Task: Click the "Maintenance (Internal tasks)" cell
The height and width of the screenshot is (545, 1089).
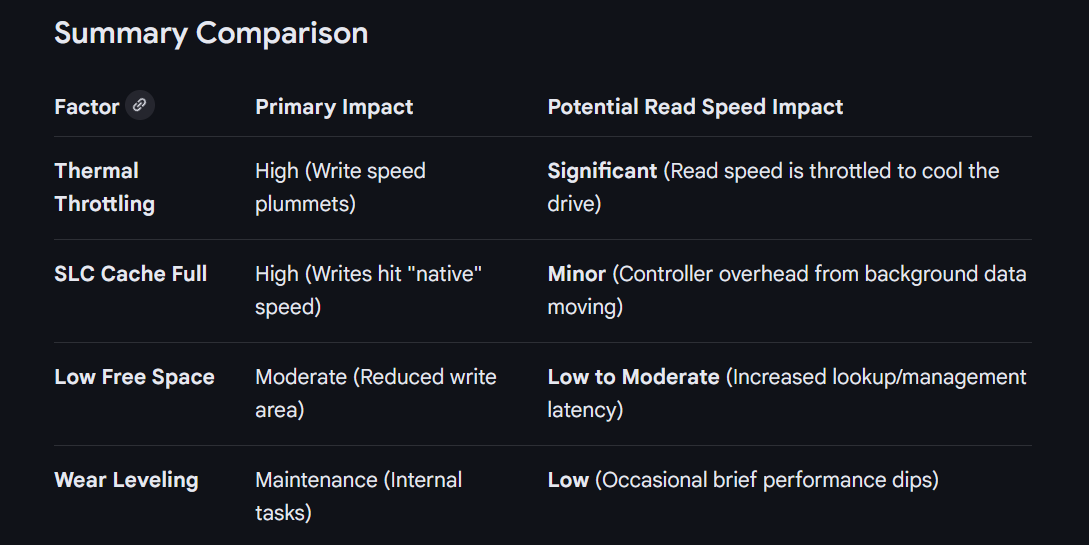Action: [x=358, y=496]
